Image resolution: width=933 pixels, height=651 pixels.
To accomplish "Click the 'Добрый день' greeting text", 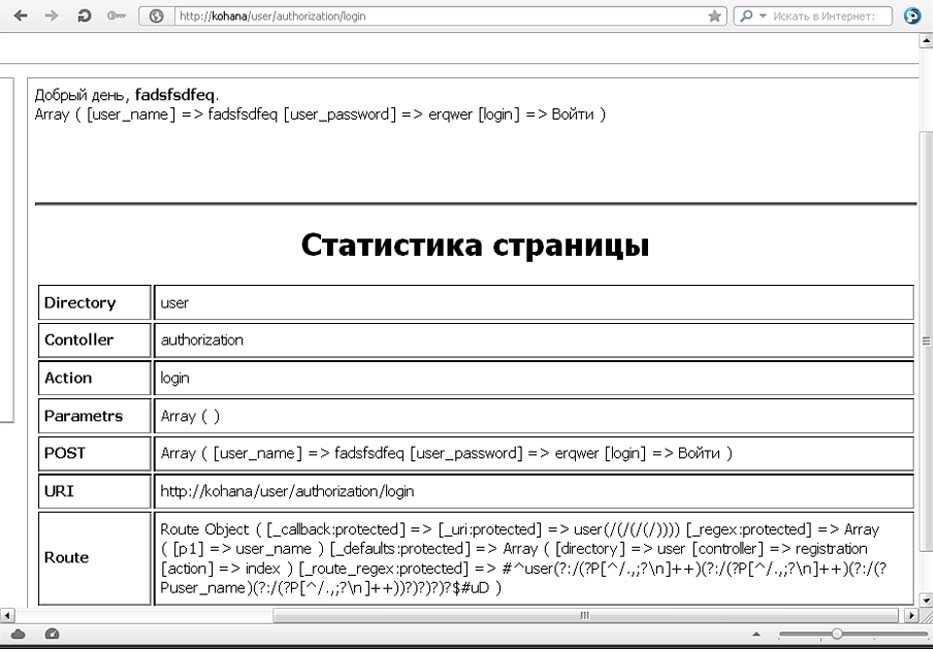I will click(x=79, y=95).
